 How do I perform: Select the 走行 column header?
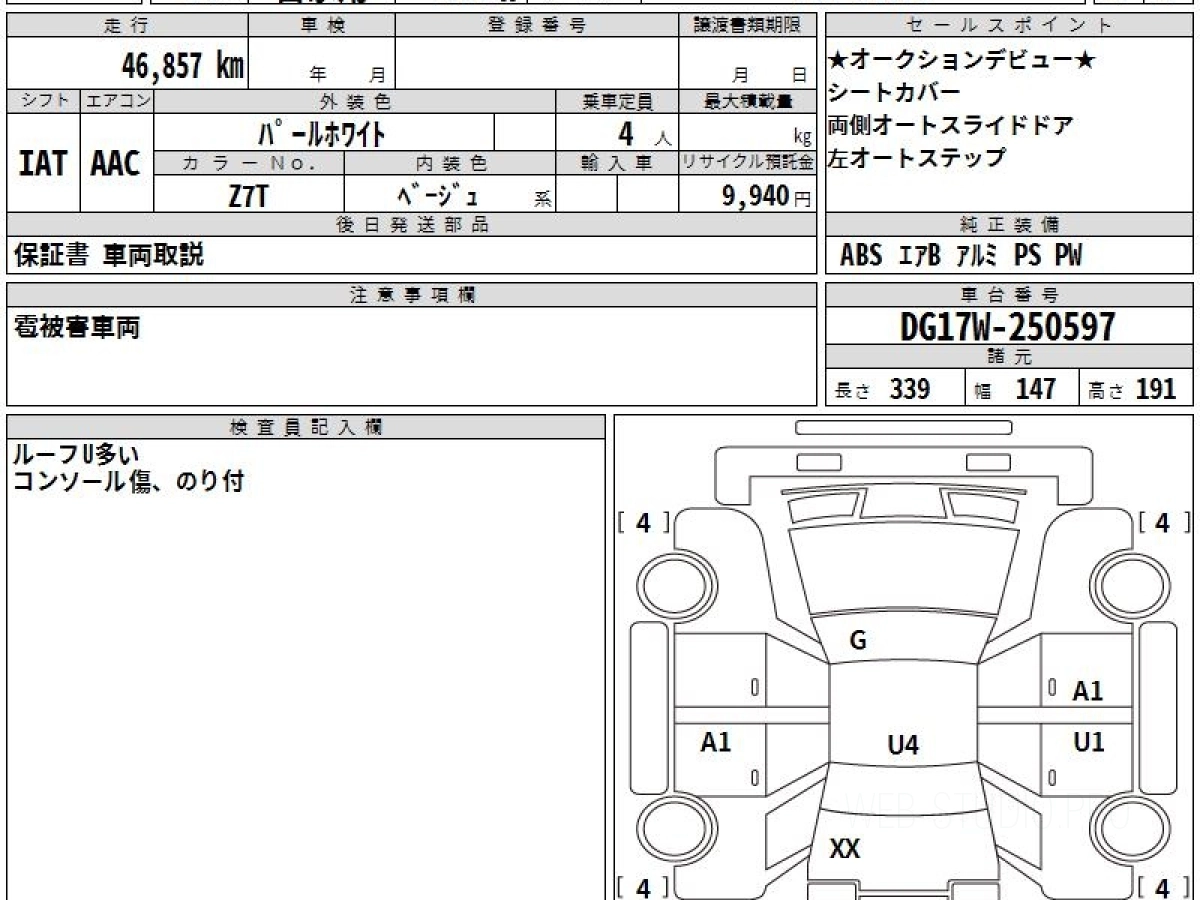pos(127,26)
